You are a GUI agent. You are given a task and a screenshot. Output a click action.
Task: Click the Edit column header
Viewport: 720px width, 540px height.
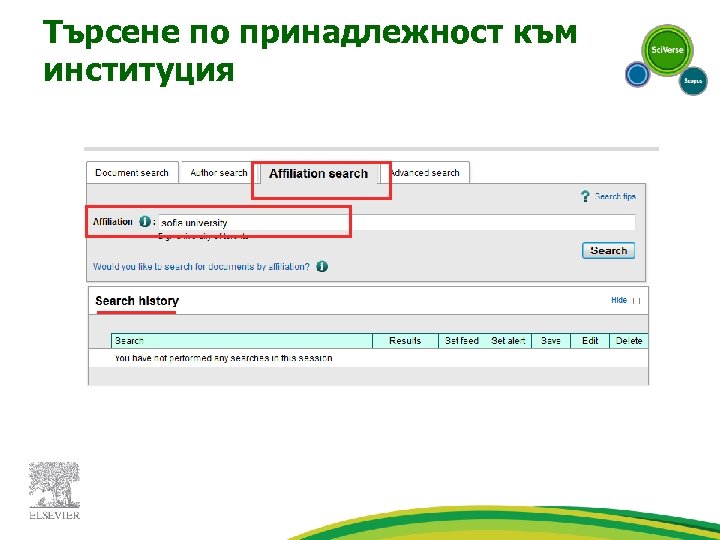coord(590,341)
